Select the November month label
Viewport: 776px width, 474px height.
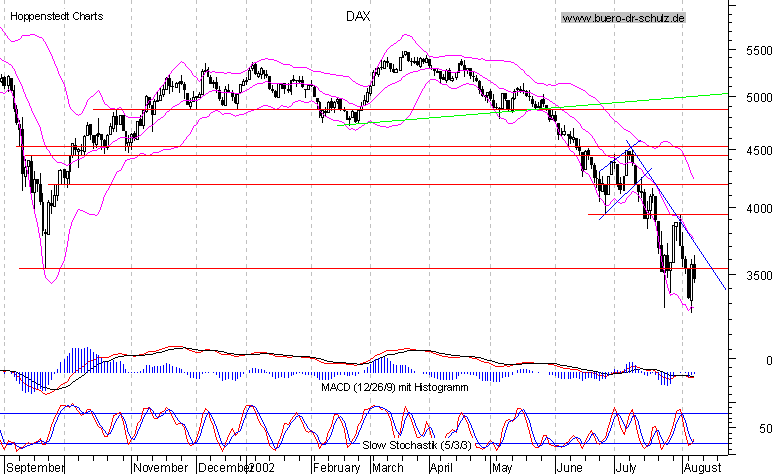161,468
